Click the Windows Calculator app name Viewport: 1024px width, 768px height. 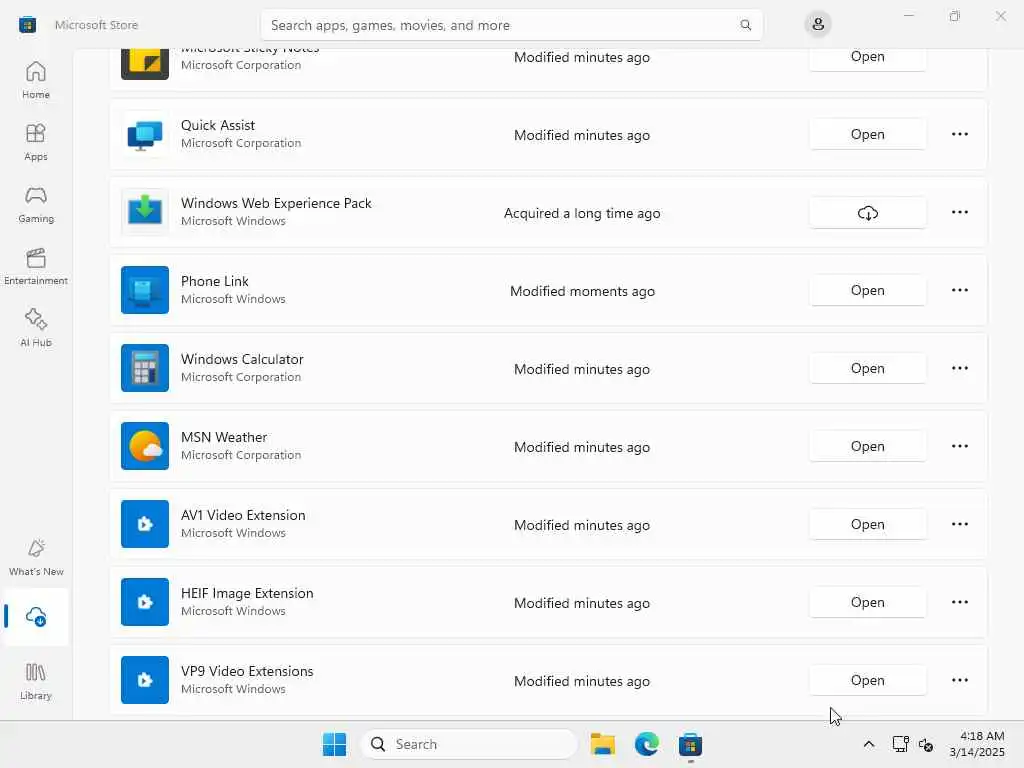click(x=242, y=359)
